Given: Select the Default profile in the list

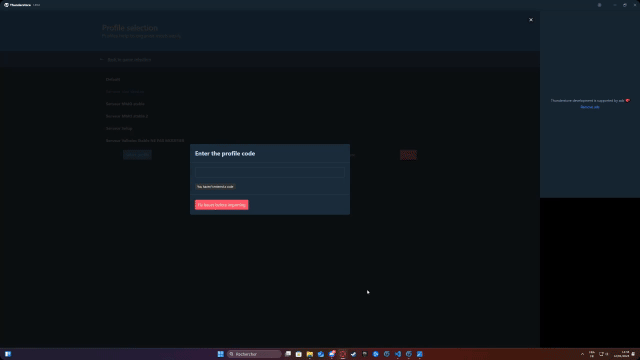Looking at the screenshot, I should (113, 79).
